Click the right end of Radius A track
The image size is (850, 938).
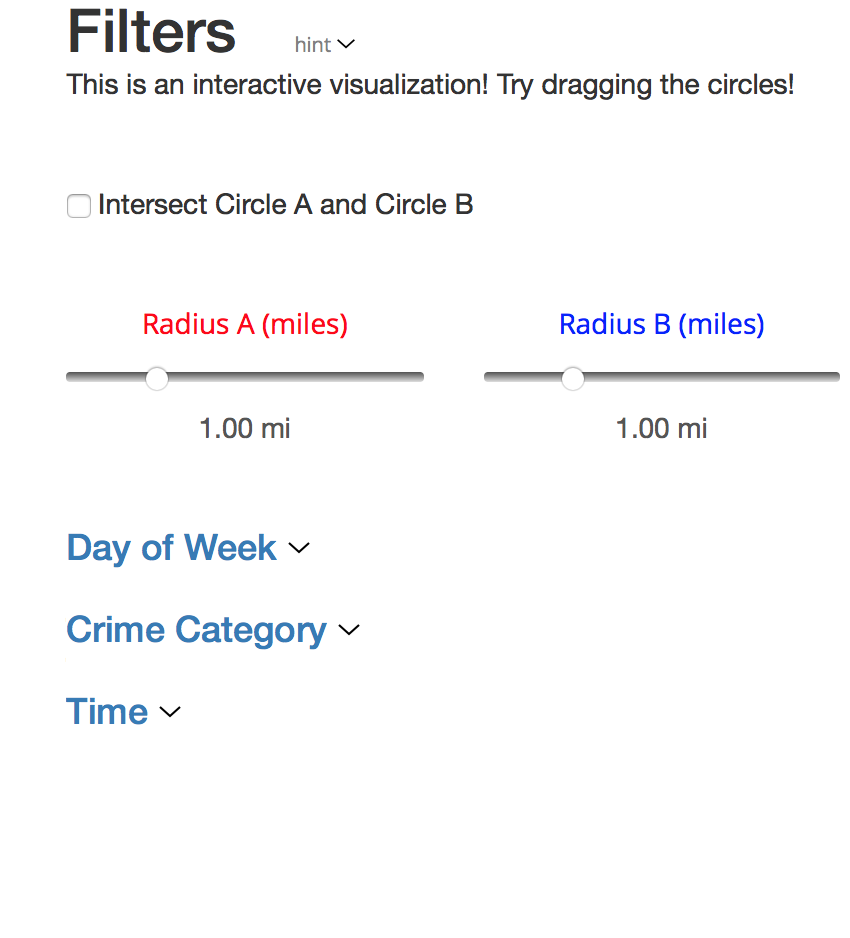419,377
